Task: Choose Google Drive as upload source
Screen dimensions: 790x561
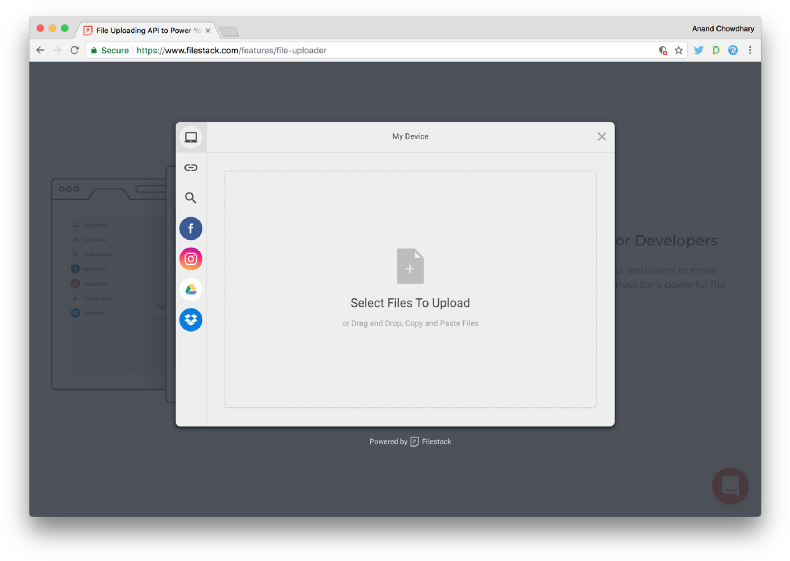Action: 191,289
